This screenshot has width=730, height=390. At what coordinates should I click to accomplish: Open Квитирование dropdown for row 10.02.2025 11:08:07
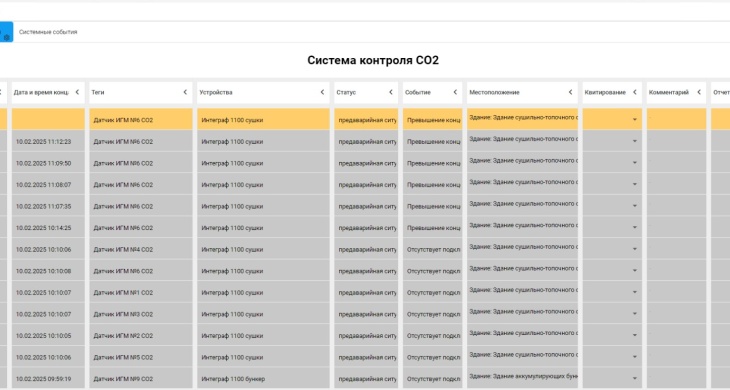pos(634,184)
